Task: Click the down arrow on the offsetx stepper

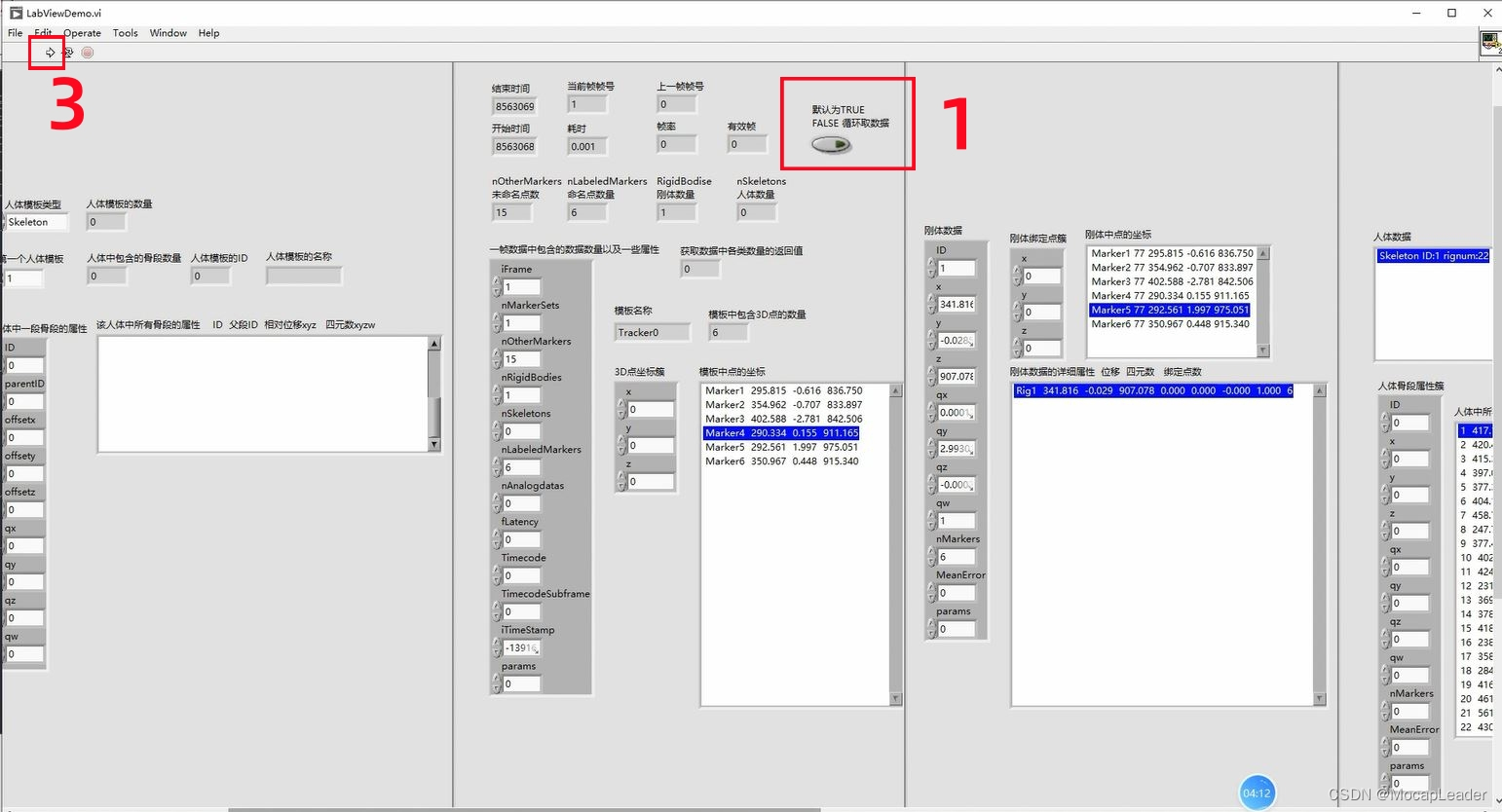Action: pos(6,441)
